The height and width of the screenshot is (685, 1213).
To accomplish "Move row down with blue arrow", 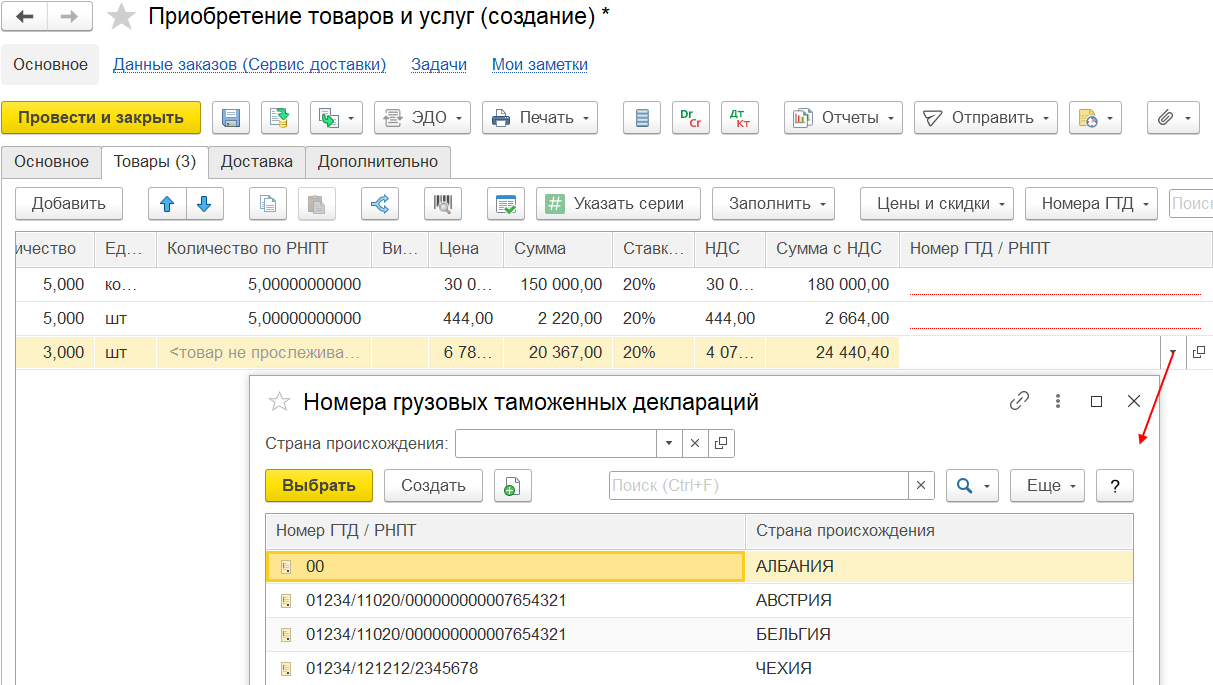I will click(204, 204).
